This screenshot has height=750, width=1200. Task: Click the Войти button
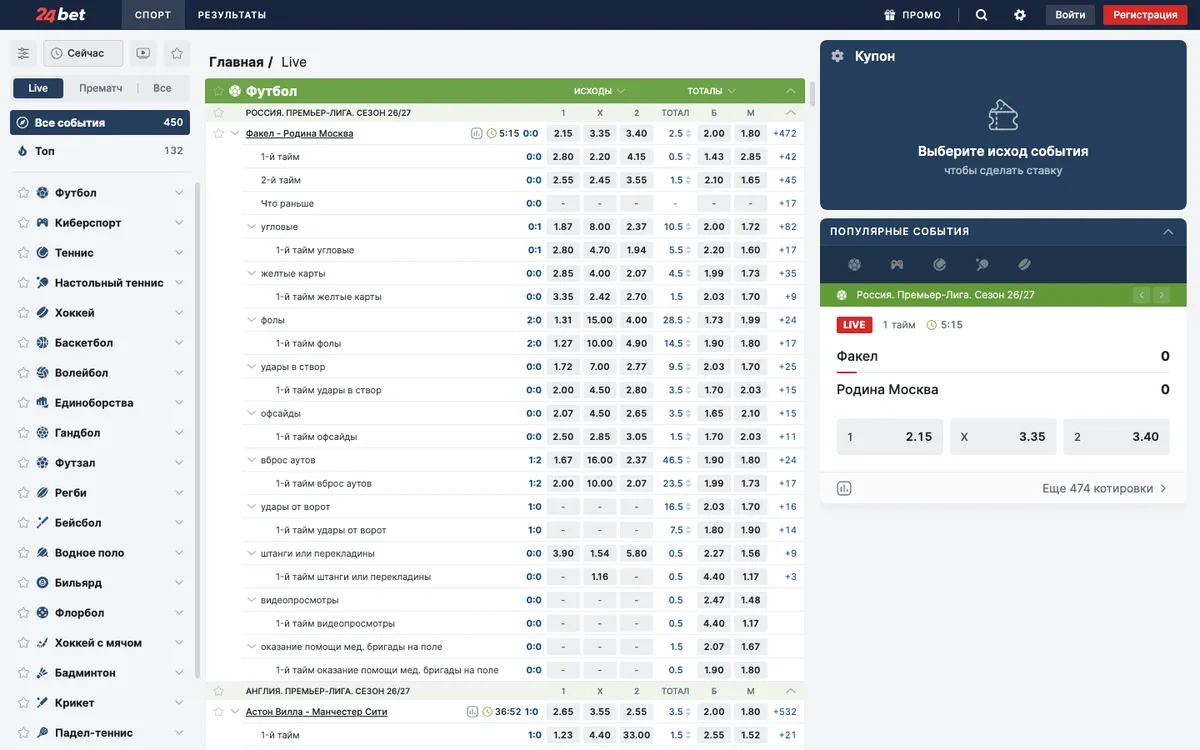click(x=1070, y=15)
